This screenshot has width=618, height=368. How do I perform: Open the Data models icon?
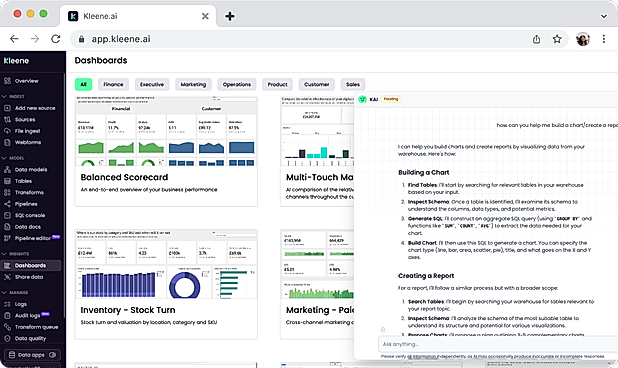coord(7,169)
